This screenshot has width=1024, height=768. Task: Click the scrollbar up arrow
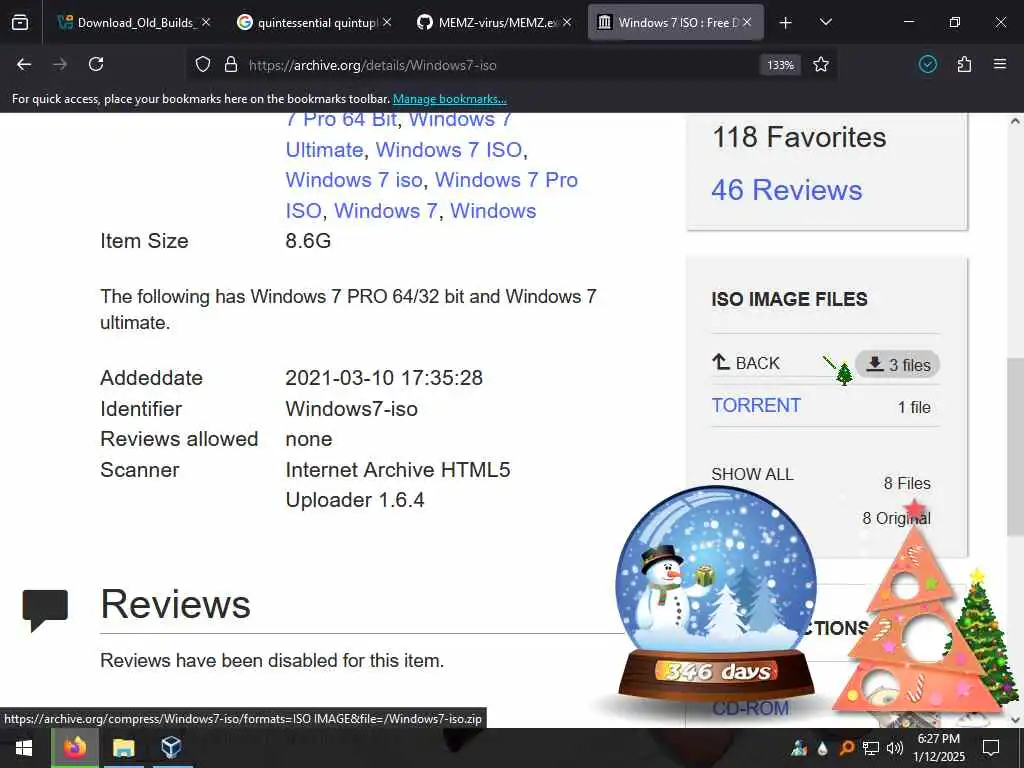click(1016, 121)
